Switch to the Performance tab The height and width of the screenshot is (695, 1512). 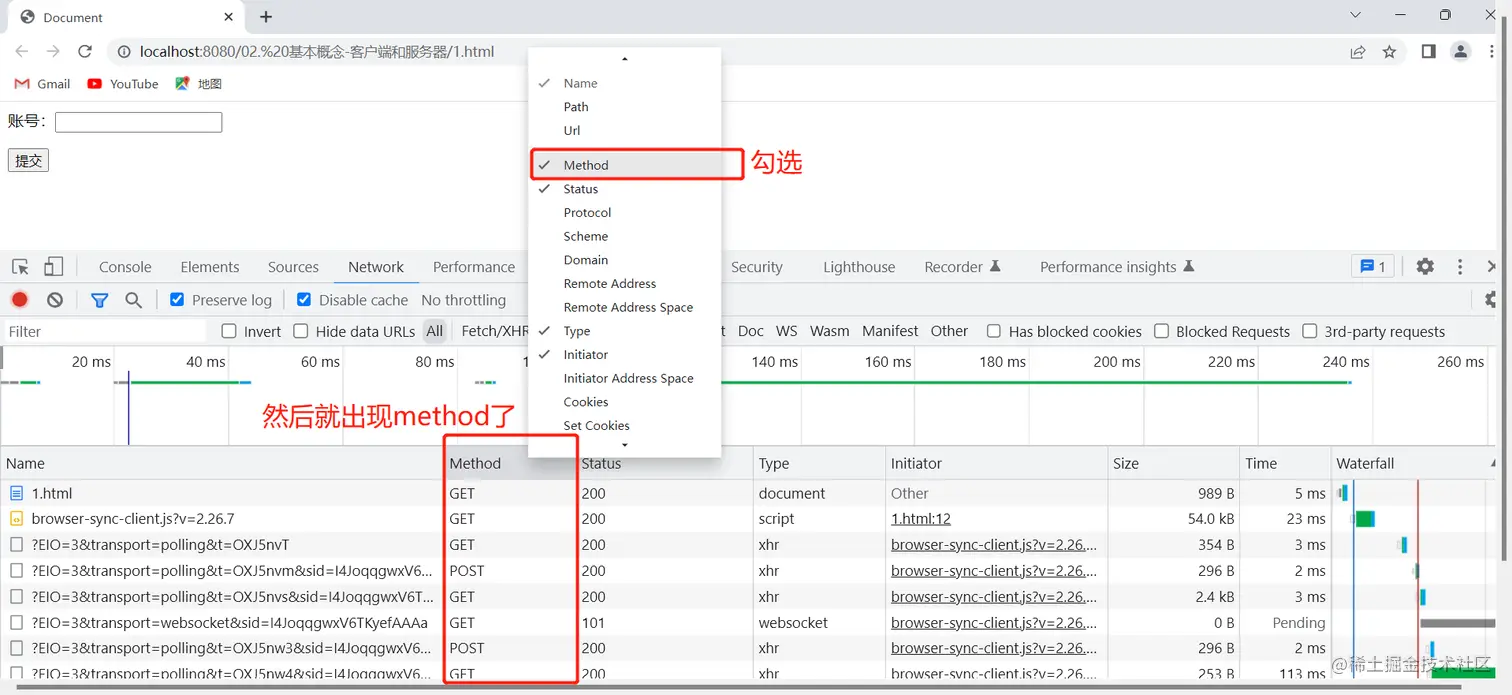(x=474, y=267)
